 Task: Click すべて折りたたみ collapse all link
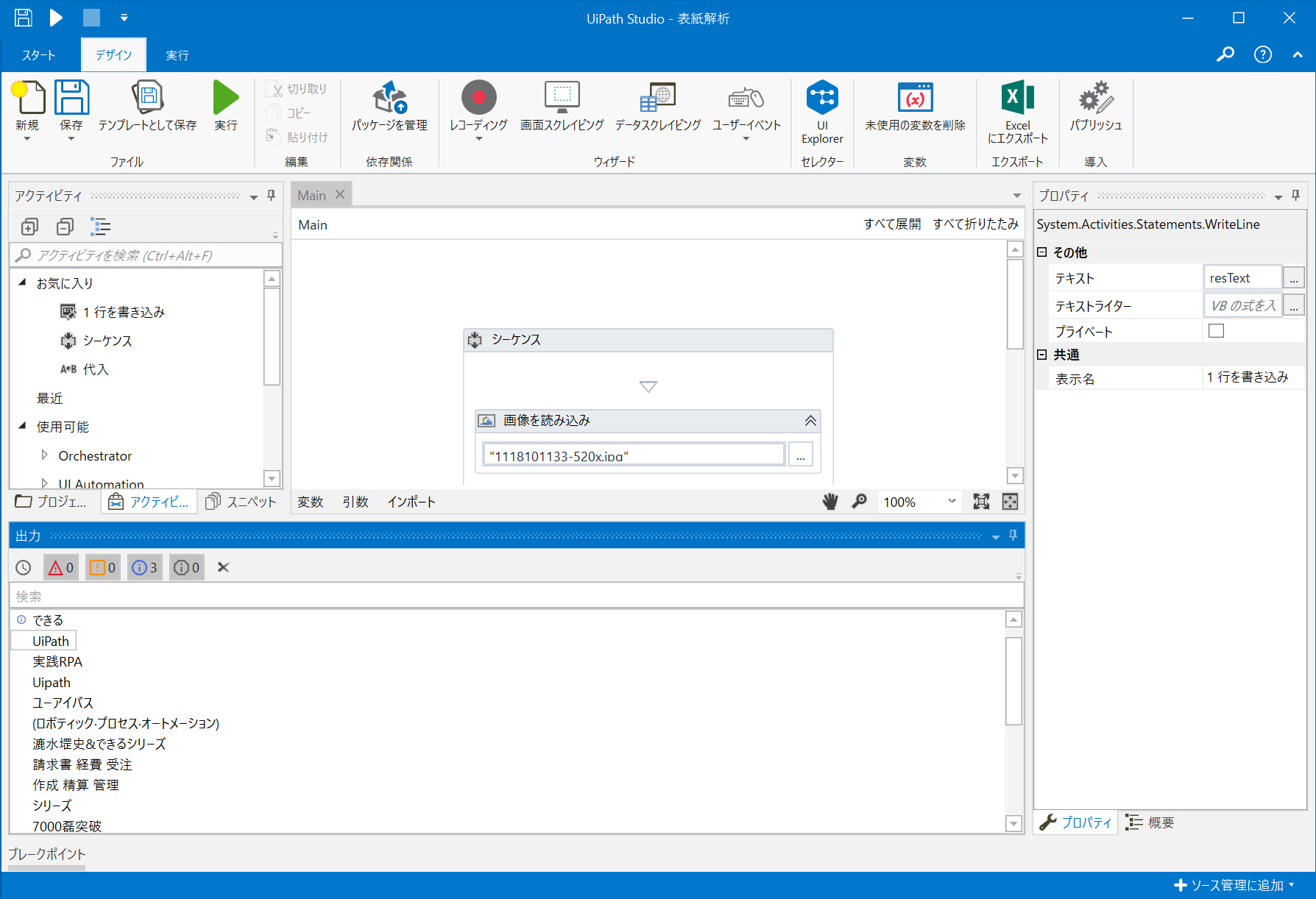click(x=975, y=224)
